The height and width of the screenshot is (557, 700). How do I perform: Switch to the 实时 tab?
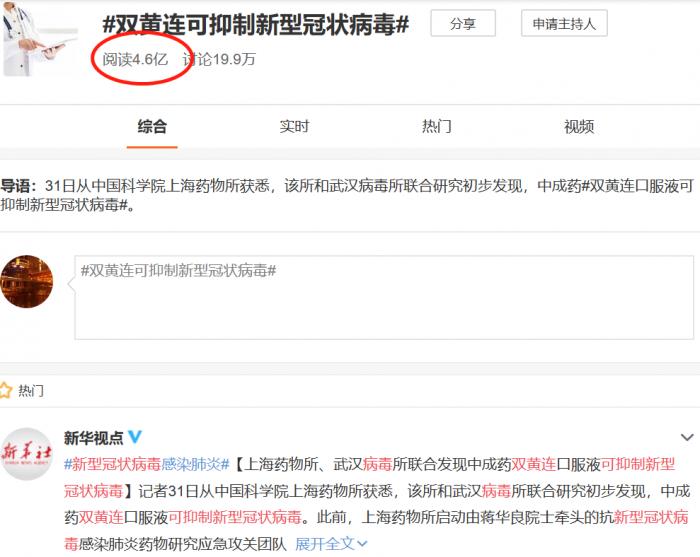click(x=294, y=127)
